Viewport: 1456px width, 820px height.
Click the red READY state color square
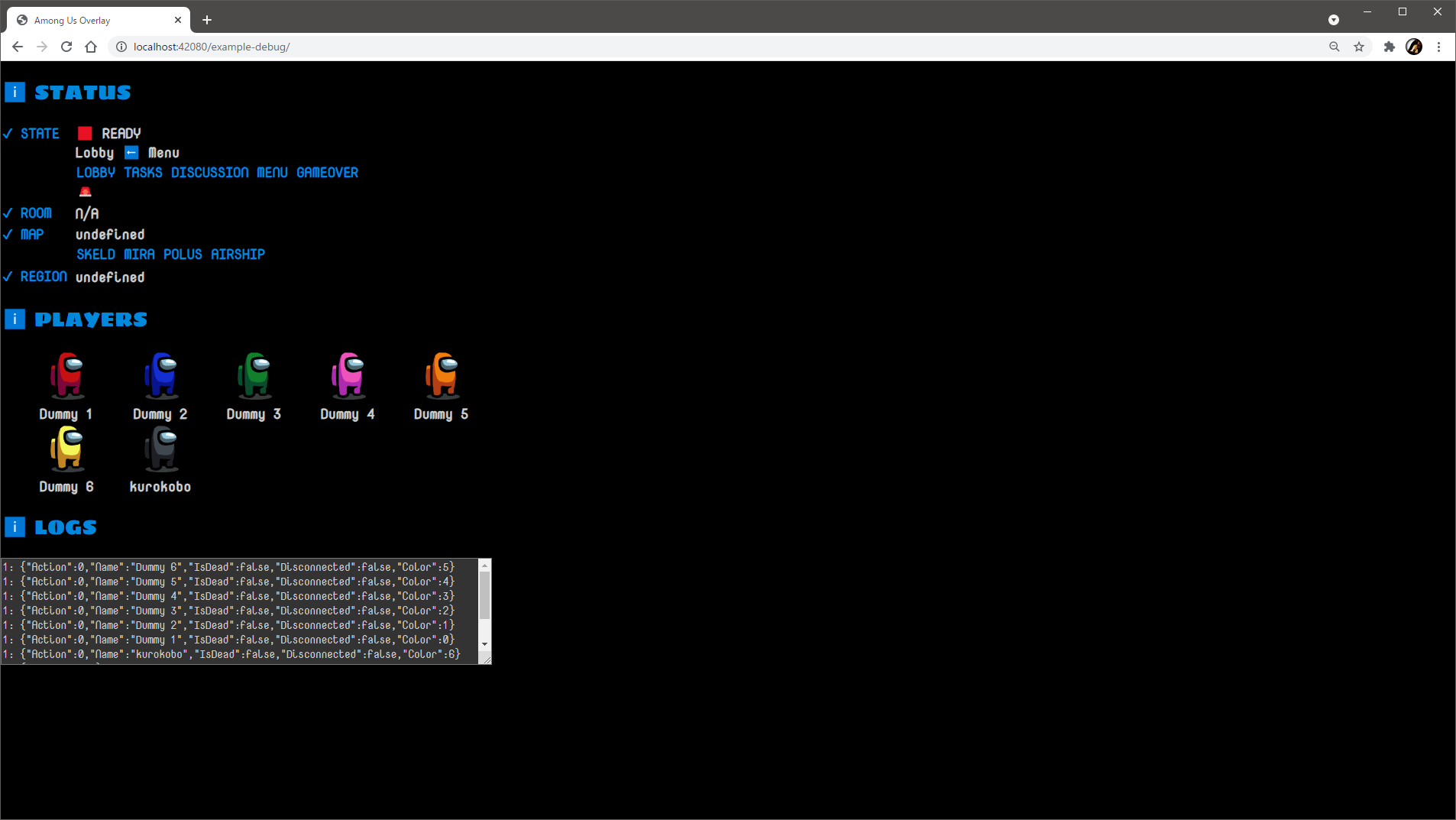coord(85,134)
